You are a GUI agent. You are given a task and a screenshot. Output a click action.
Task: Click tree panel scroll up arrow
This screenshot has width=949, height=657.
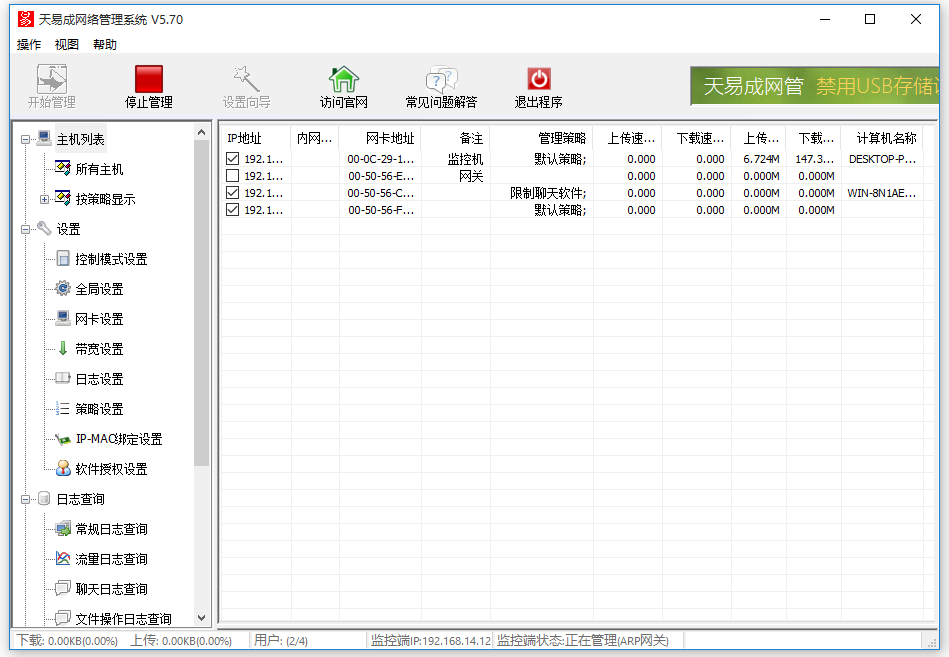(202, 132)
